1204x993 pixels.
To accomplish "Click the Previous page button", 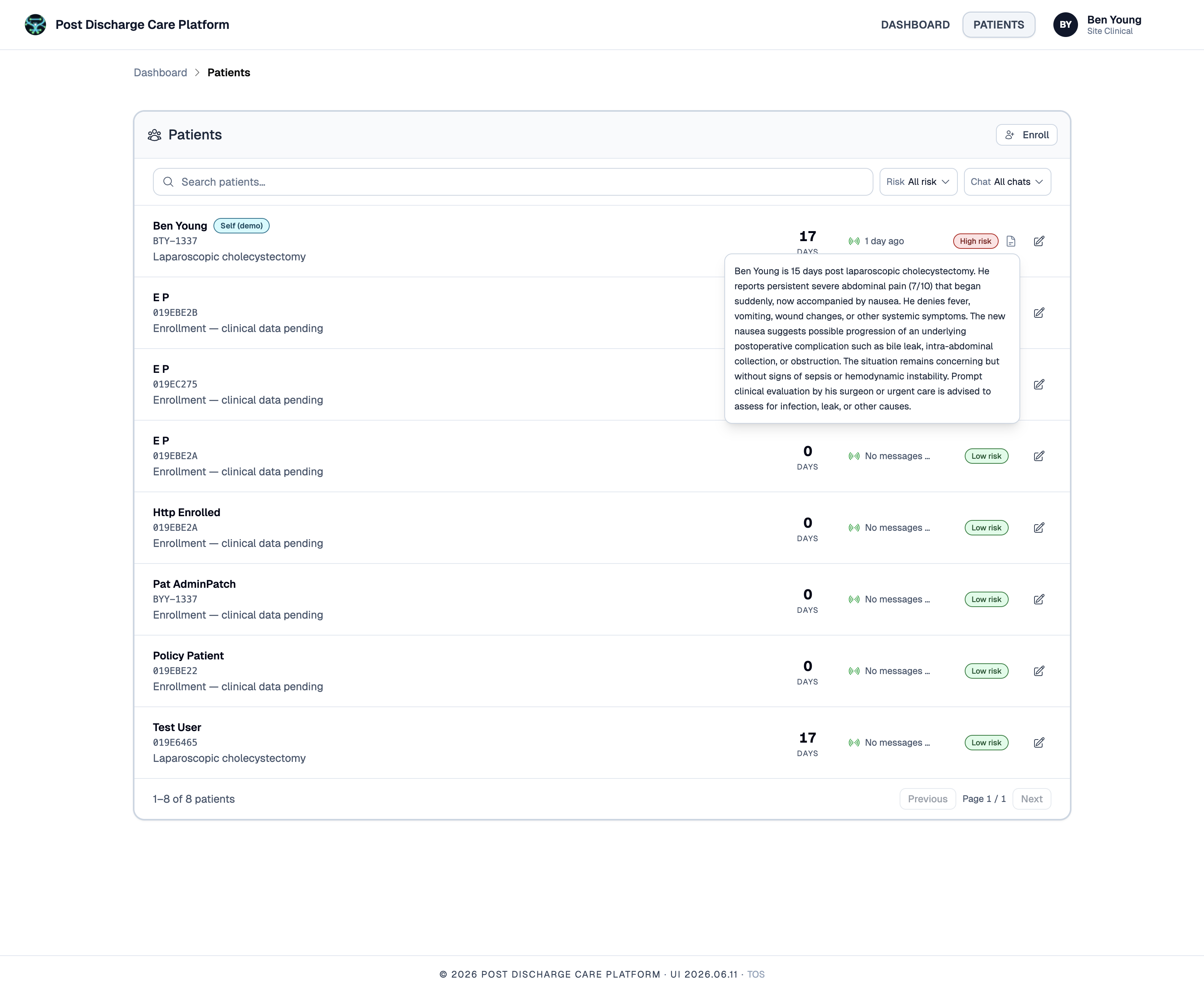I will coord(927,798).
